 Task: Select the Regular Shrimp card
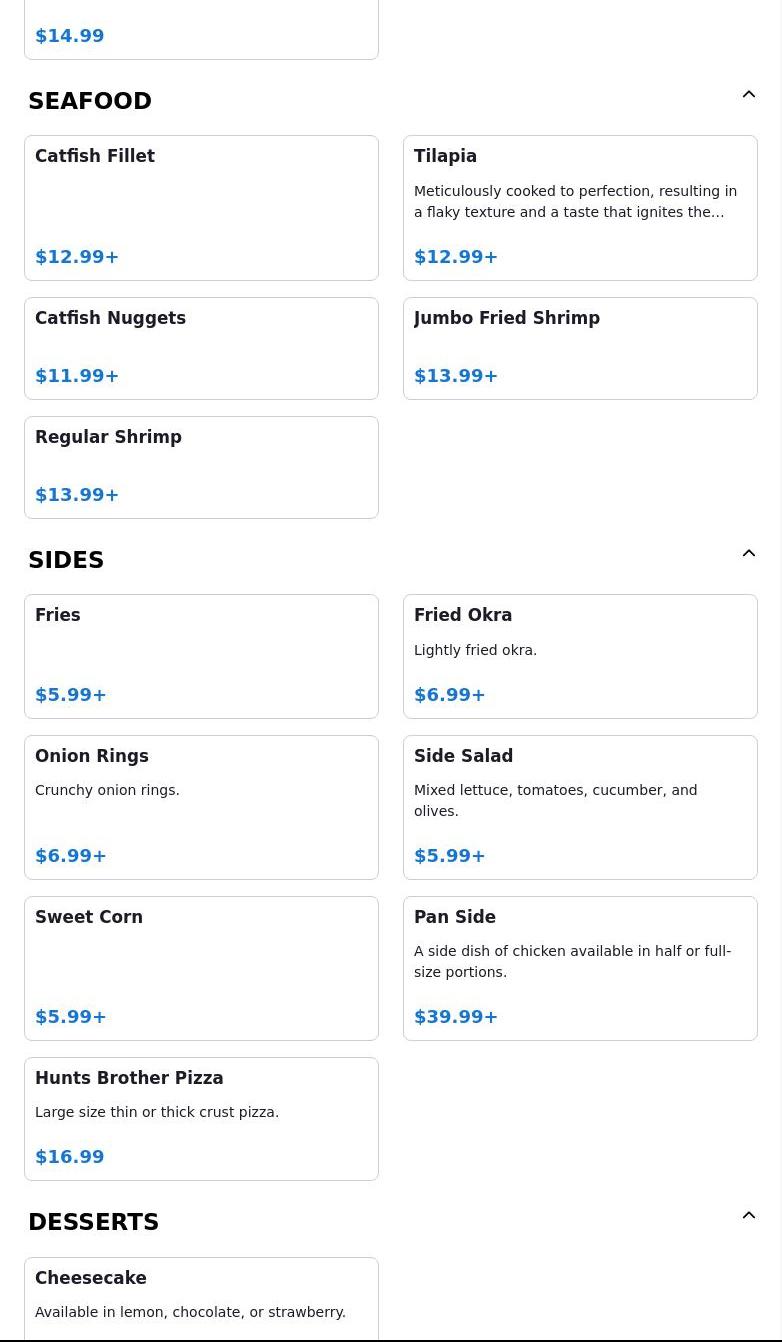[201, 467]
